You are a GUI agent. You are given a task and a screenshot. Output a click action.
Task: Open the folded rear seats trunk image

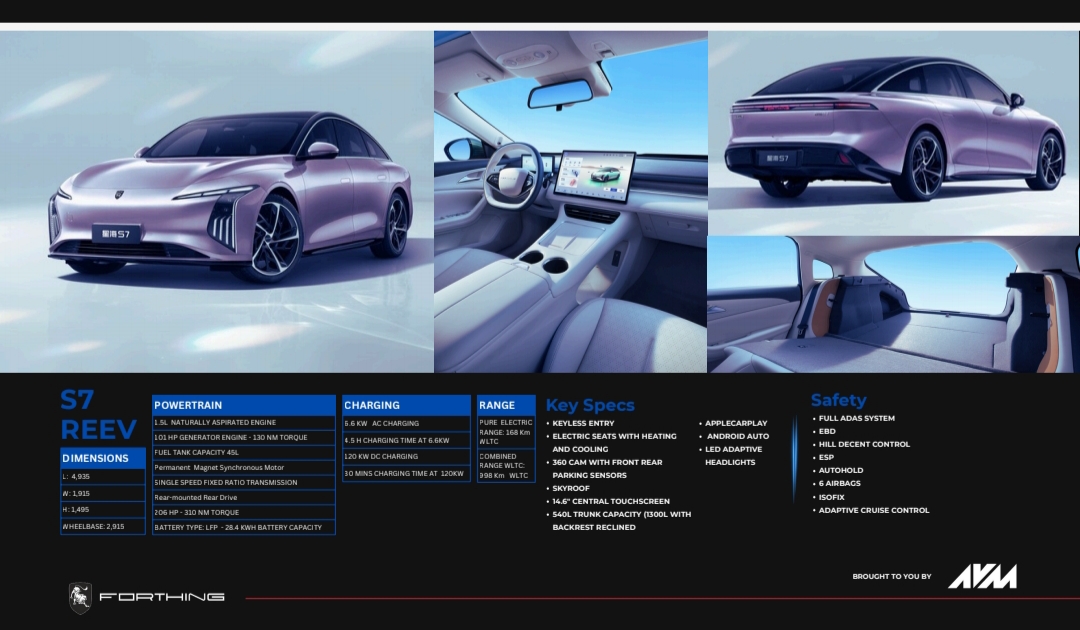(893, 305)
